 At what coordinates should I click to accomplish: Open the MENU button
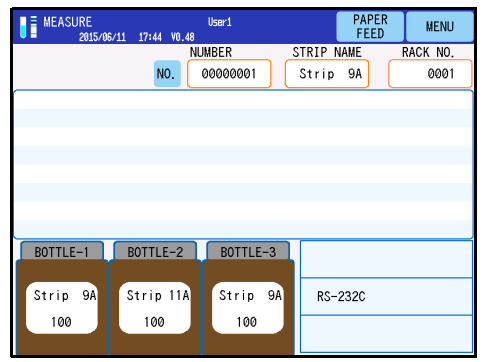[x=440, y=27]
